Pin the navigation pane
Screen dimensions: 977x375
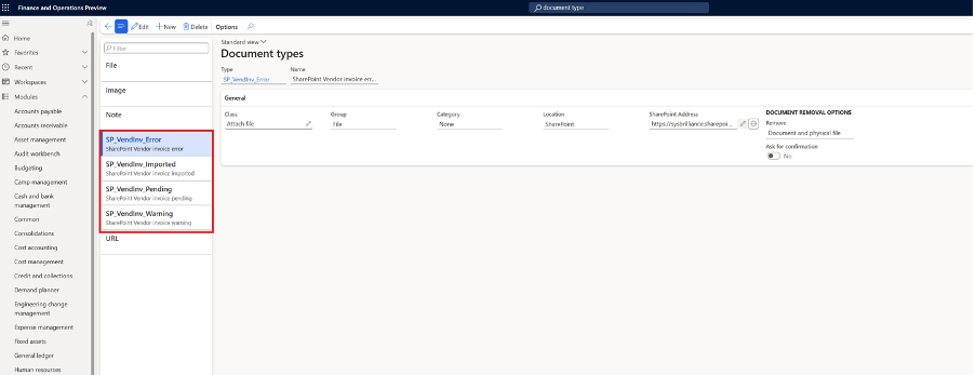click(89, 23)
